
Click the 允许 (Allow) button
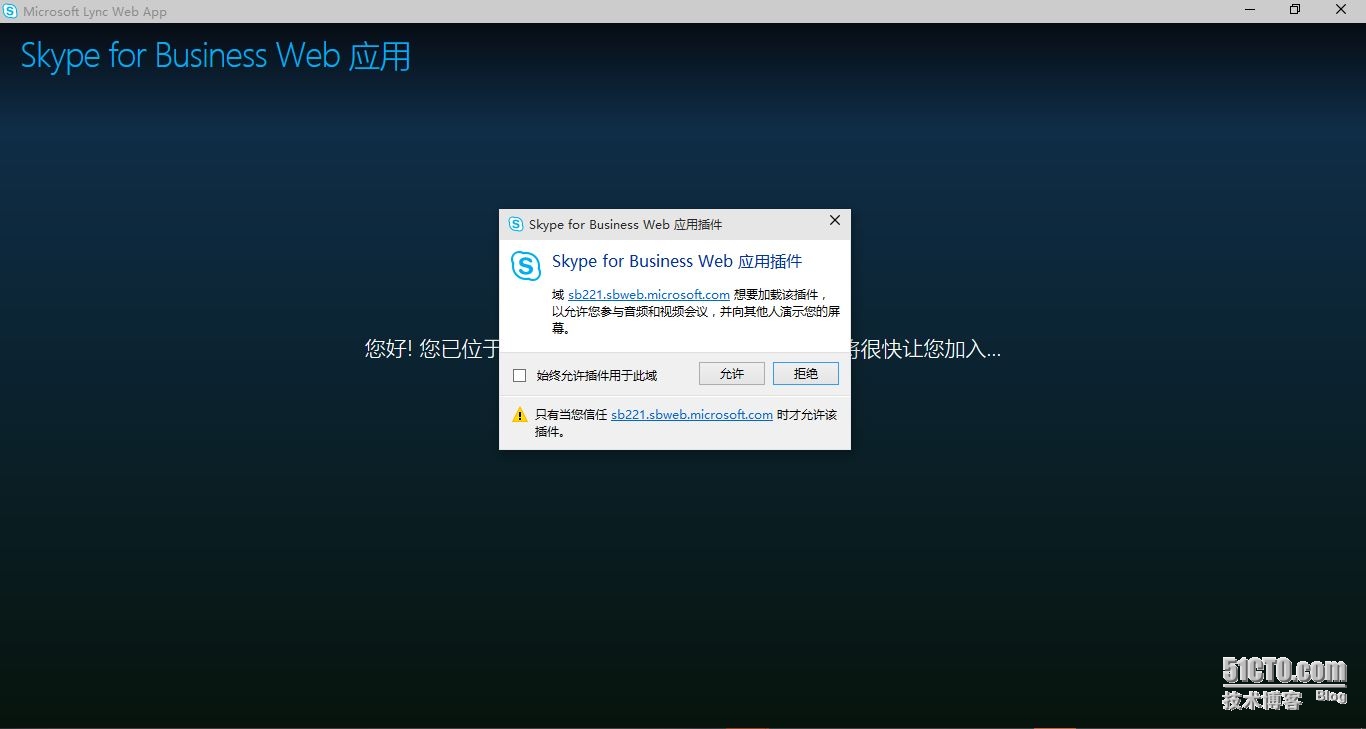[x=732, y=373]
